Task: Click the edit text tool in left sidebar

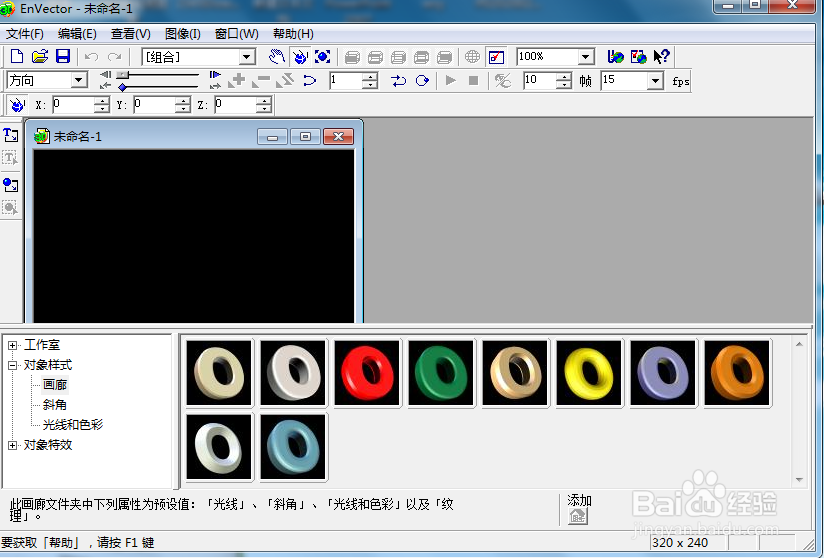Action: click(x=11, y=158)
